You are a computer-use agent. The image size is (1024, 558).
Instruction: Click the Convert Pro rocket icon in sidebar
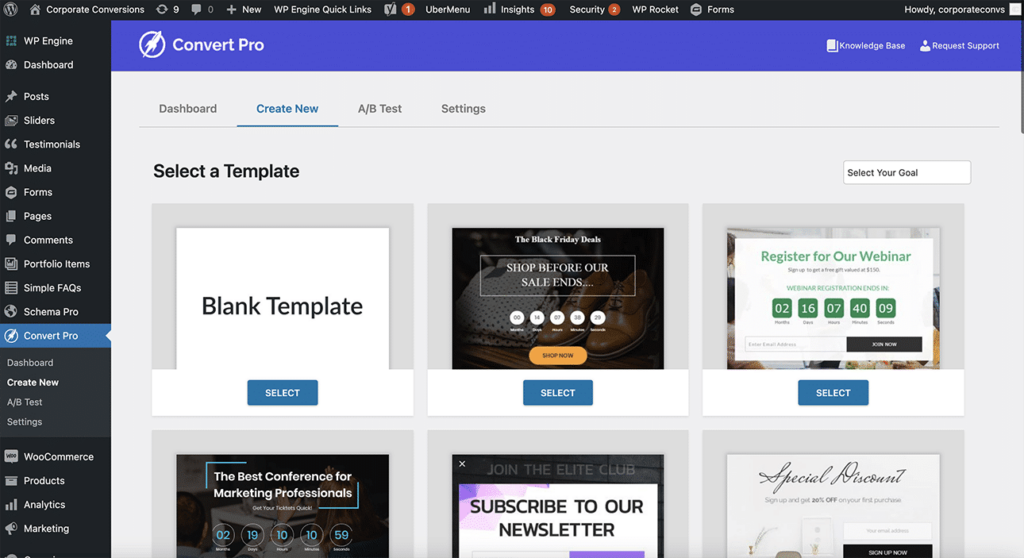tap(11, 336)
